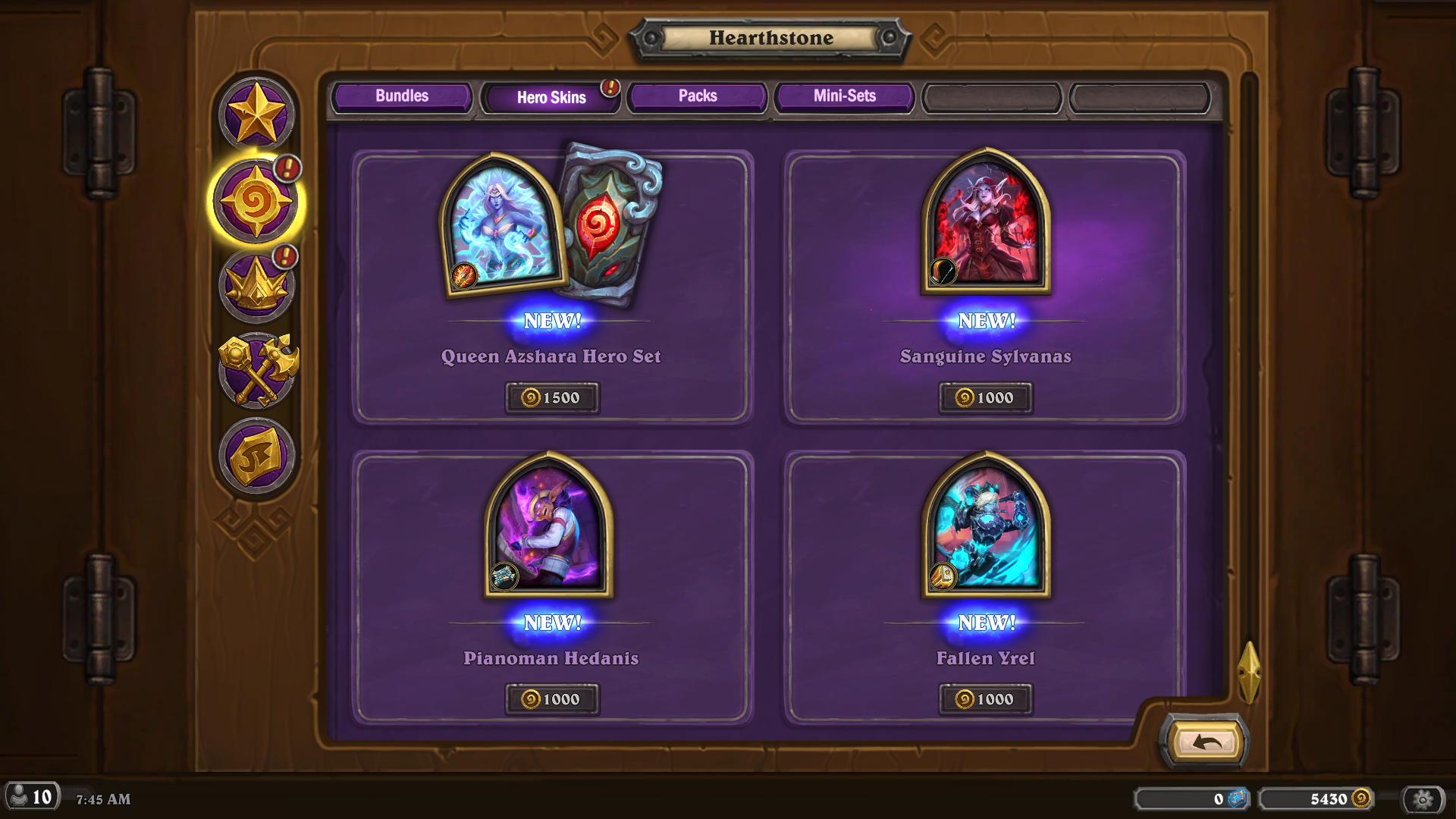Open the crossed hammer and axe category
The image size is (1456, 819).
coord(258,370)
